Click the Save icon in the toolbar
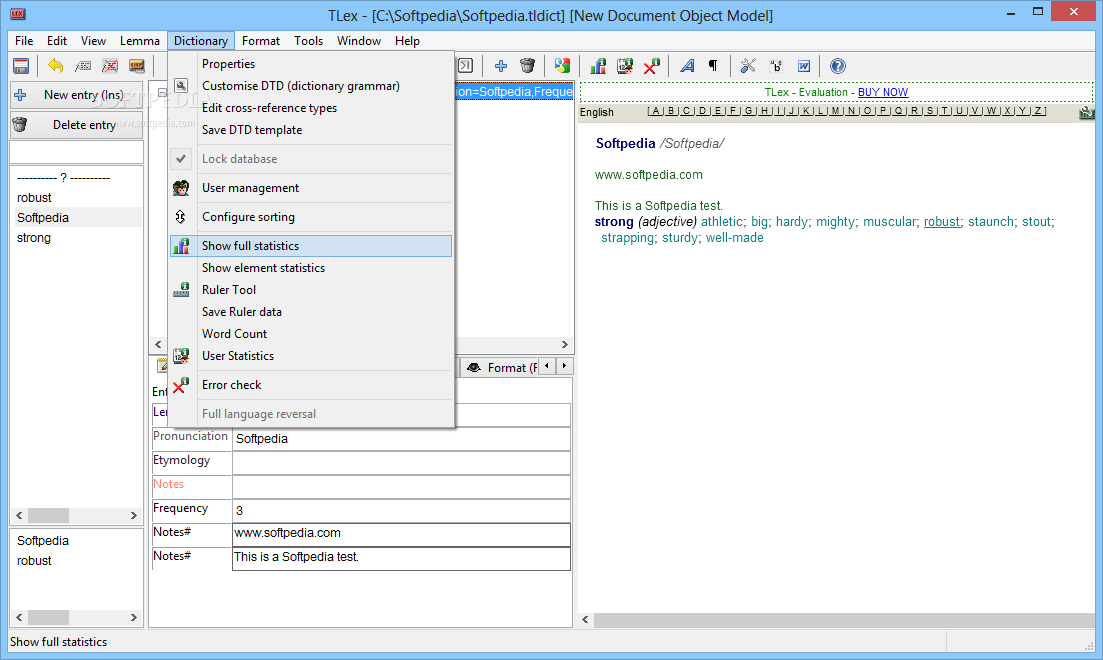 click(20, 66)
